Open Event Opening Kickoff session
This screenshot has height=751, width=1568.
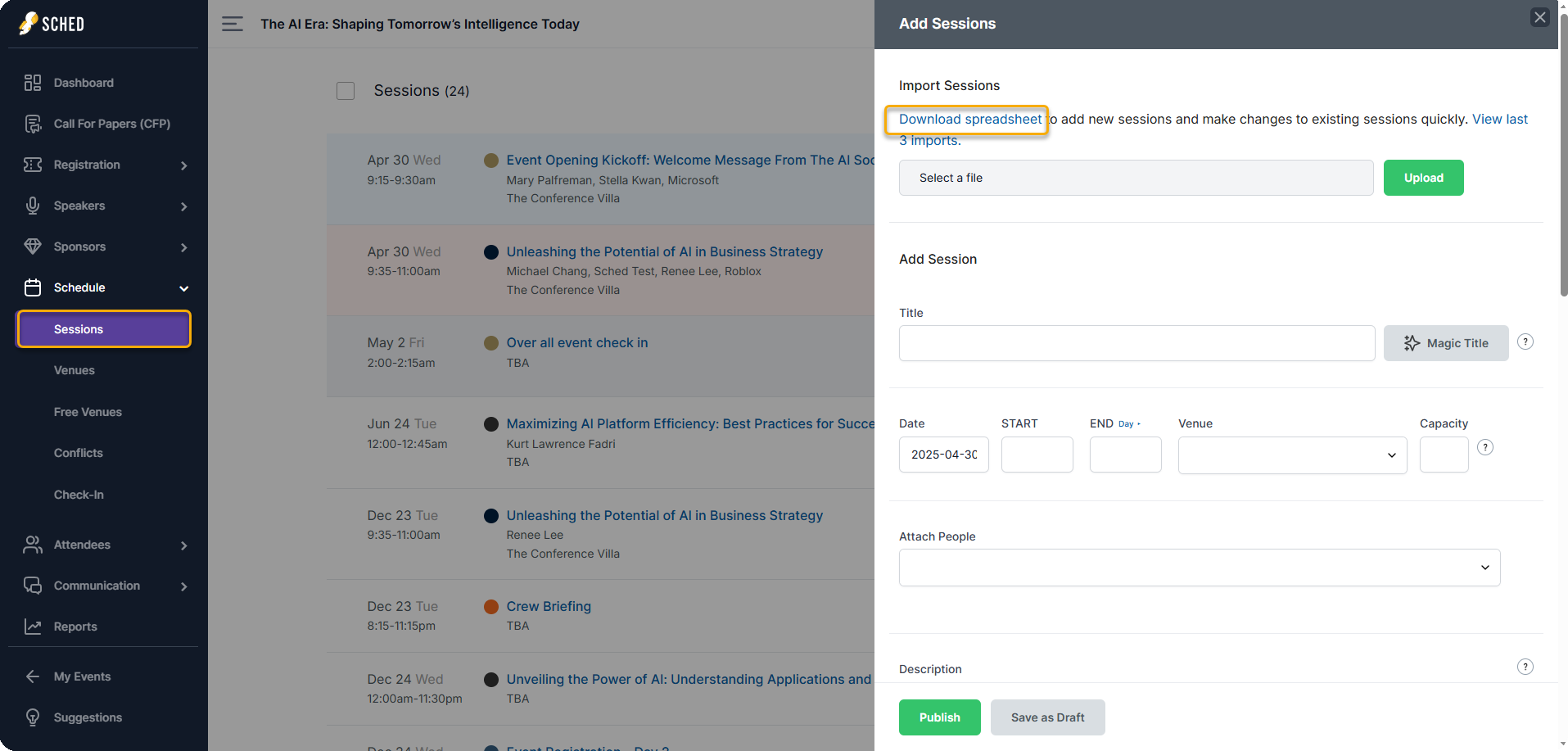(690, 161)
